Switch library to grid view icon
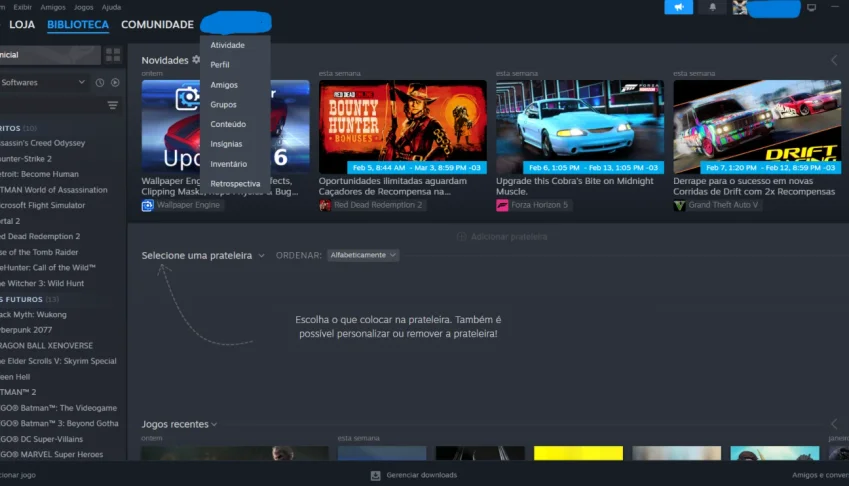Image resolution: width=849 pixels, height=486 pixels. click(113, 55)
